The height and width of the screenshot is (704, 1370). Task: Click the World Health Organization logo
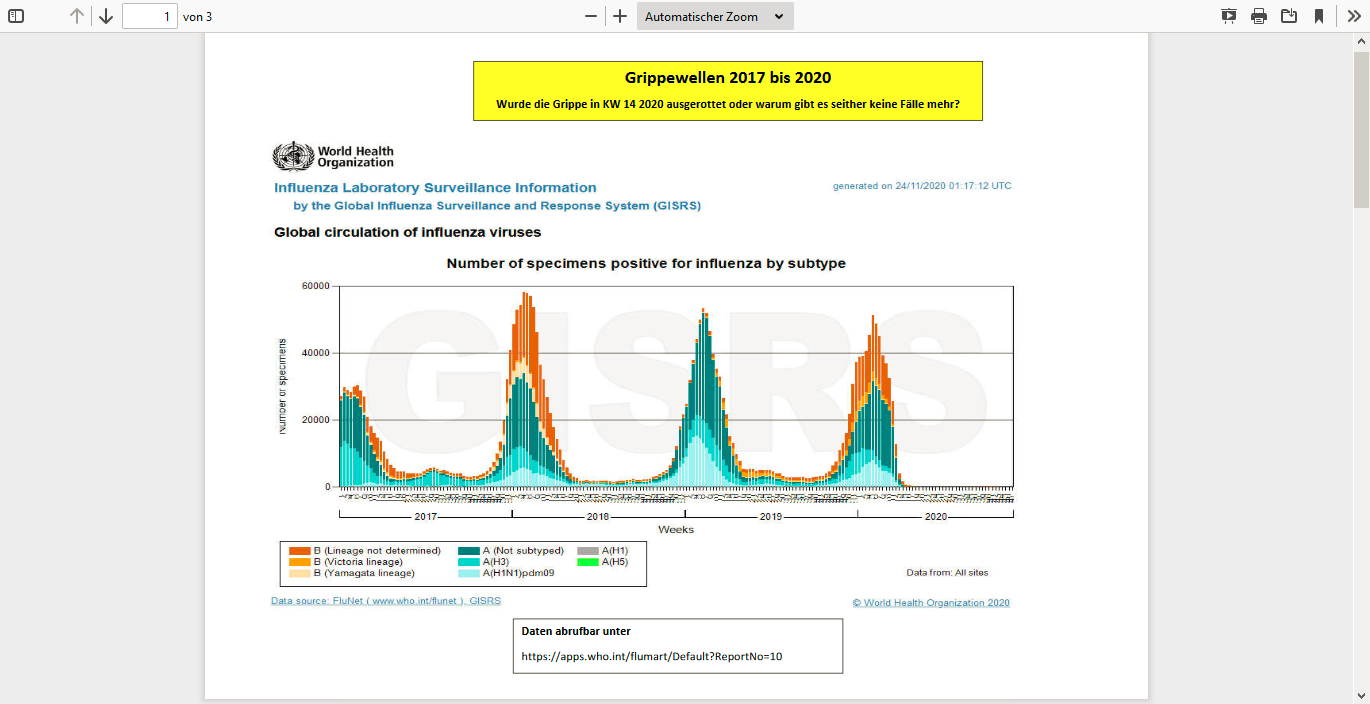[x=333, y=156]
